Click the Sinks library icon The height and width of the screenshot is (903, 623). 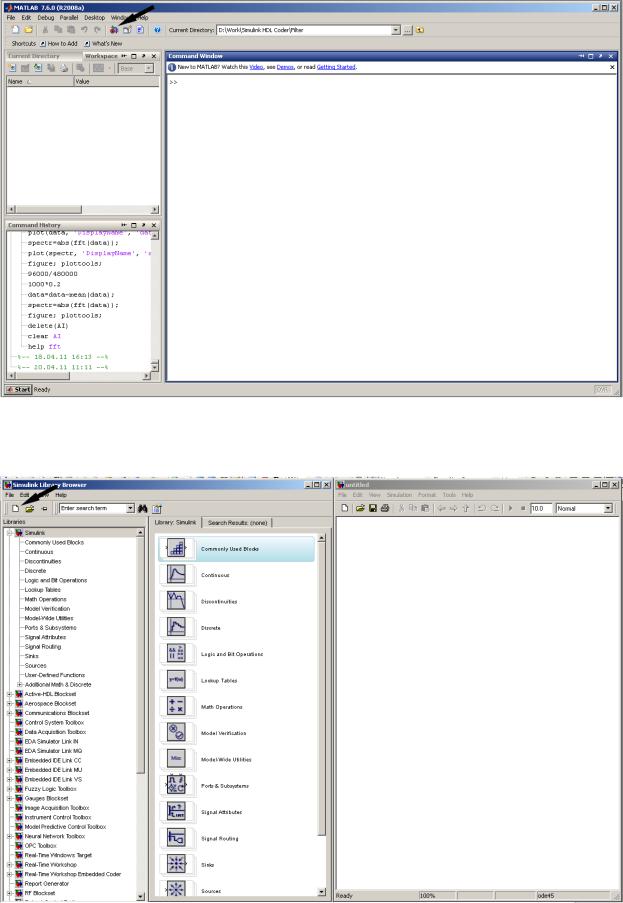click(176, 864)
